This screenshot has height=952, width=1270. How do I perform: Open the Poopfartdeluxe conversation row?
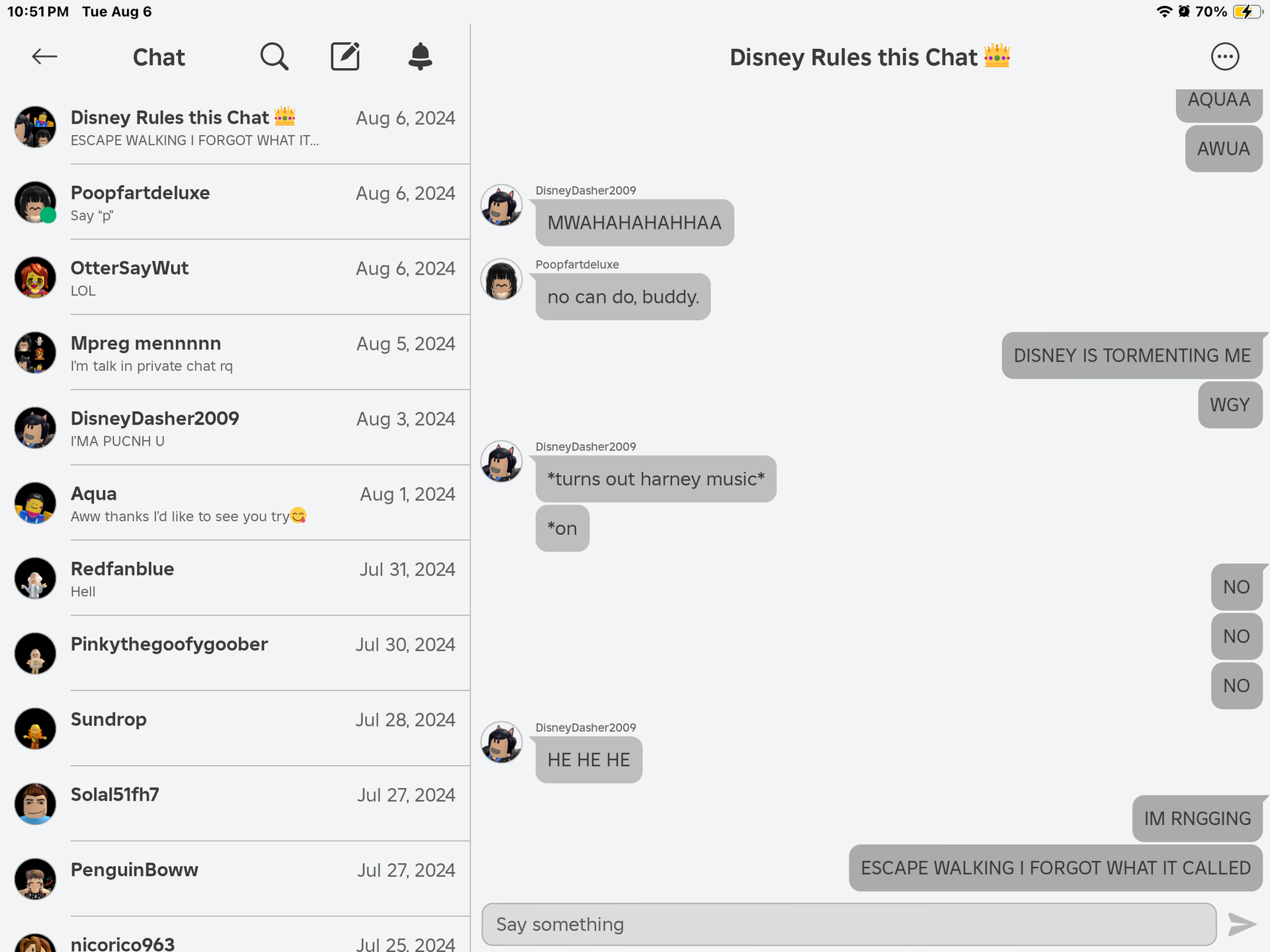click(x=235, y=202)
